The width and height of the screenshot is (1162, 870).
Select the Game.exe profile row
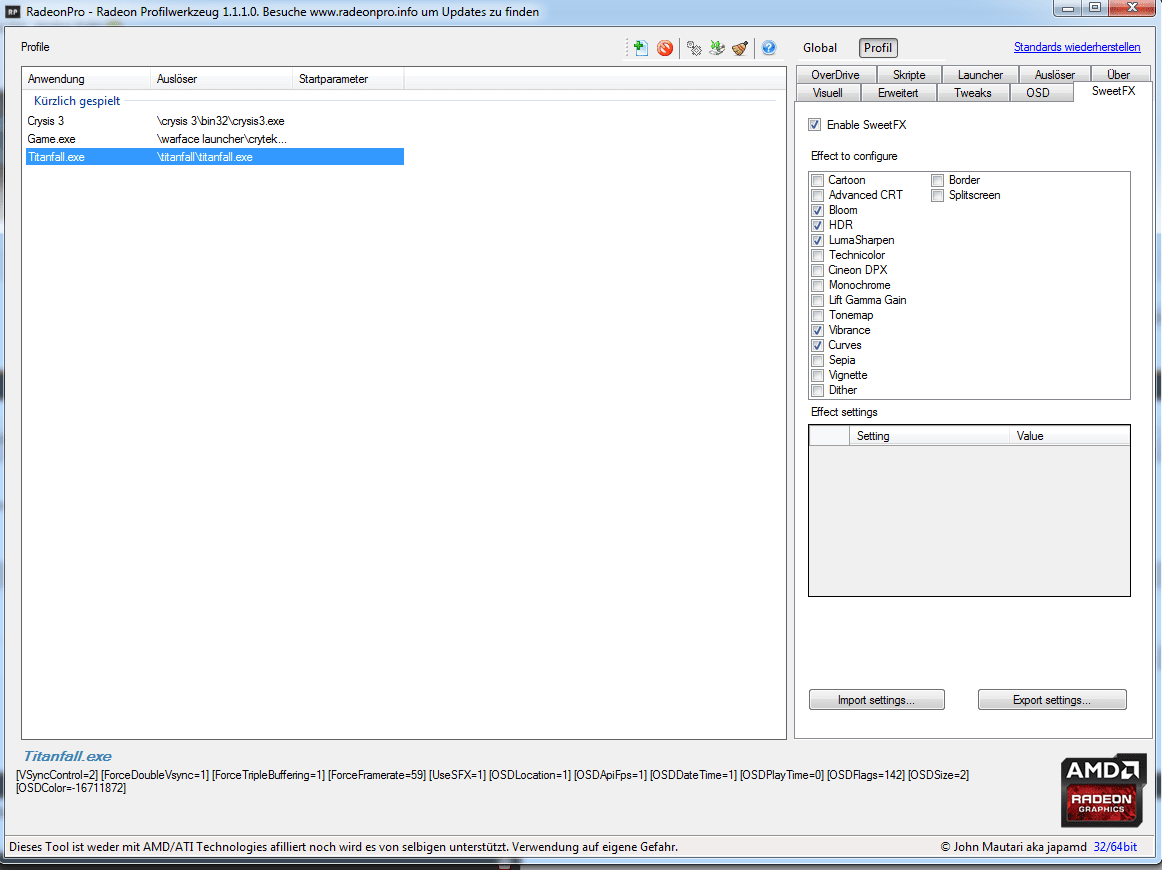(215, 139)
